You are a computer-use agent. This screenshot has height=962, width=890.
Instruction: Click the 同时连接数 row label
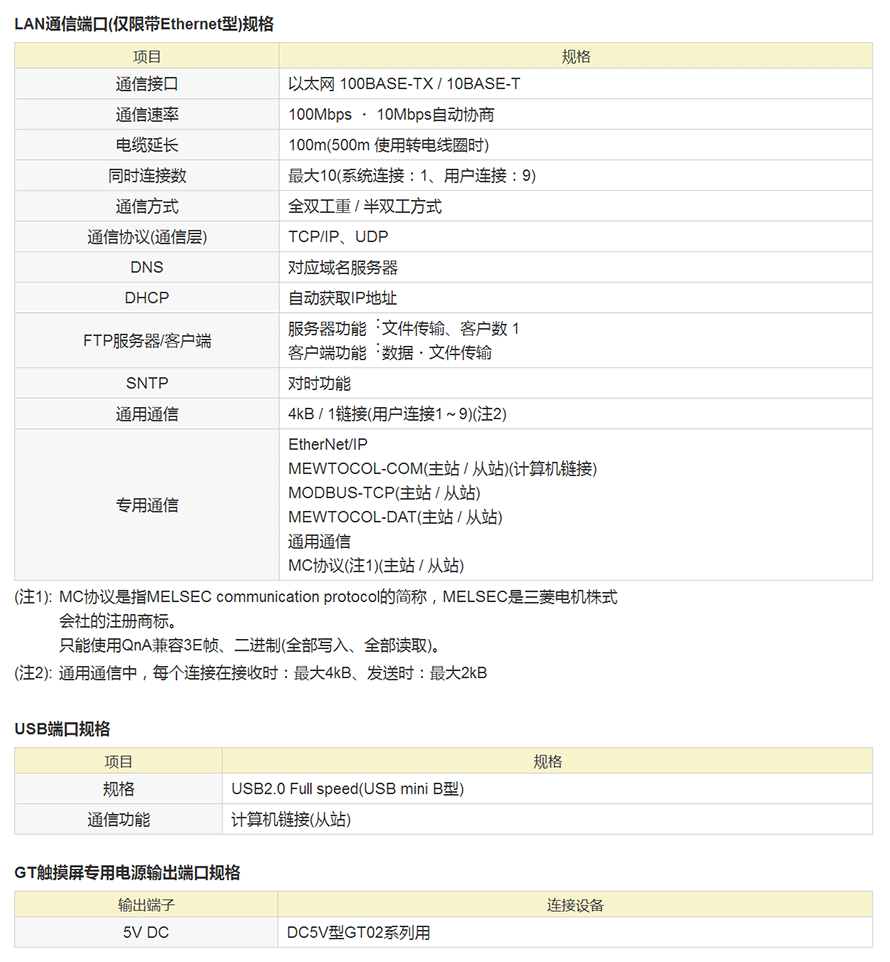pyautogui.click(x=146, y=176)
